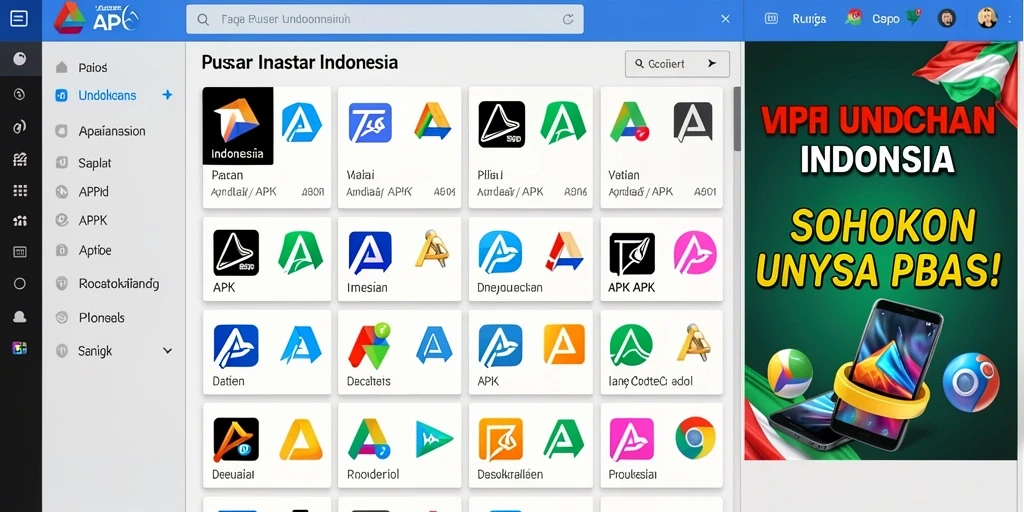
Task: Click the blue Ts icon in Maiai card
Action: point(370,123)
